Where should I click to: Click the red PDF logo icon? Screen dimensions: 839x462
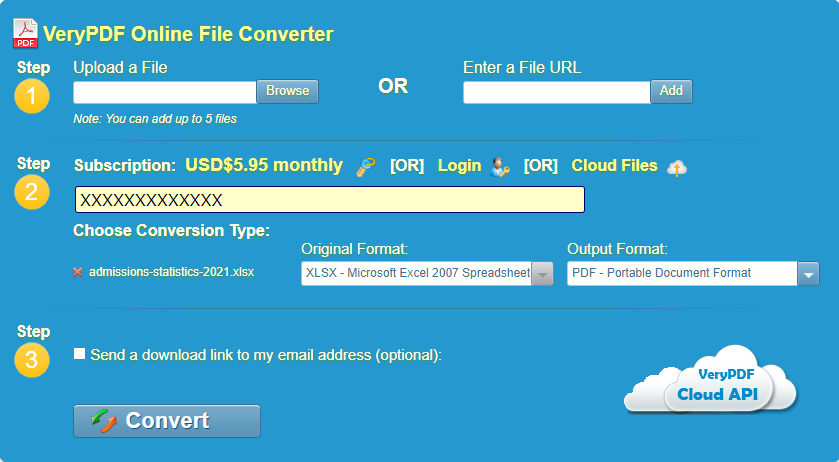25,33
